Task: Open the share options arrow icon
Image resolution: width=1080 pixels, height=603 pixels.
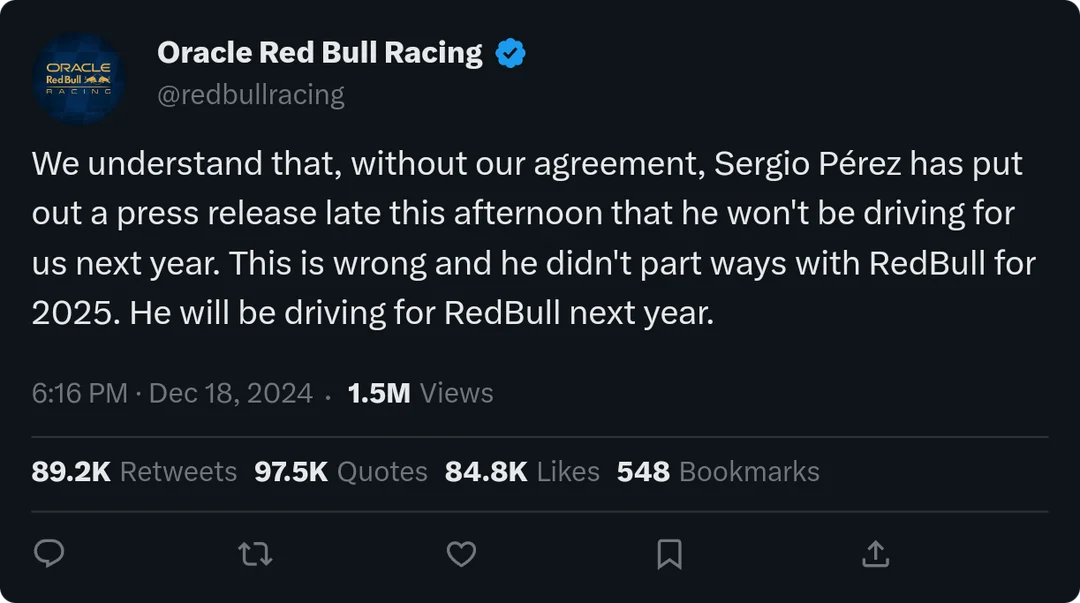Action: pos(875,553)
